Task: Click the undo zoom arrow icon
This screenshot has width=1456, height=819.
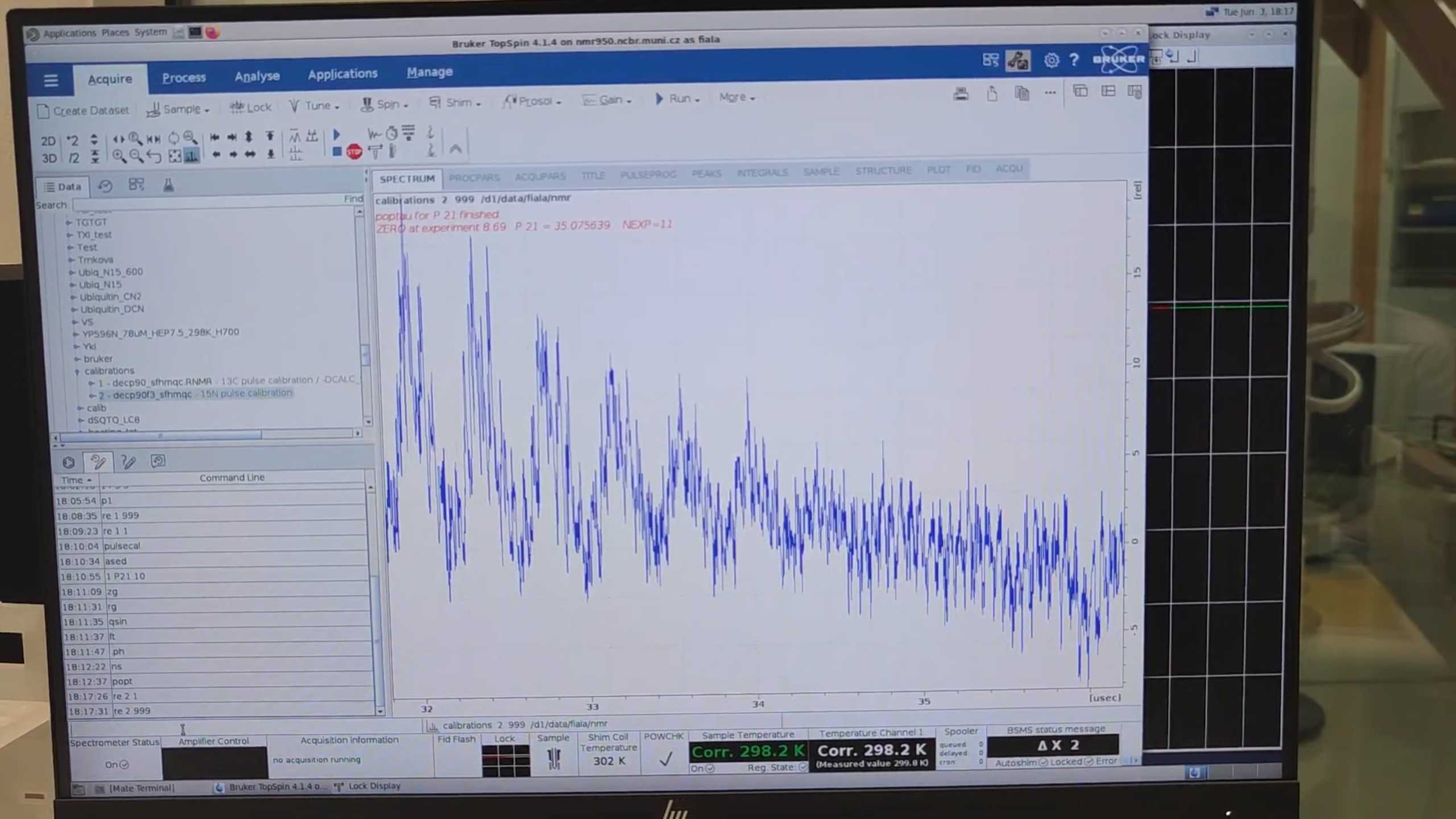Action: point(154,156)
